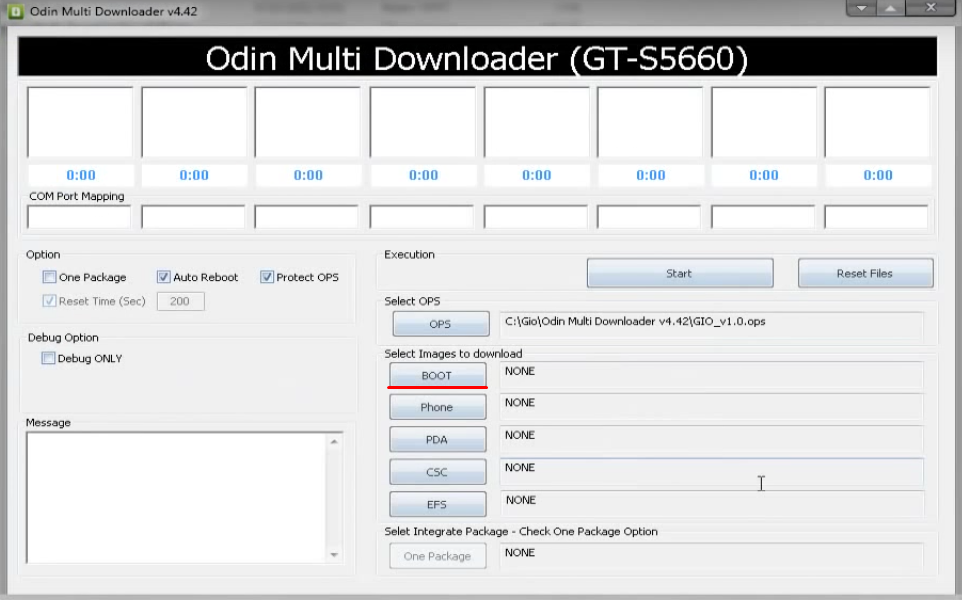The height and width of the screenshot is (600, 962).
Task: Enable the One Package checkbox
Action: click(49, 277)
